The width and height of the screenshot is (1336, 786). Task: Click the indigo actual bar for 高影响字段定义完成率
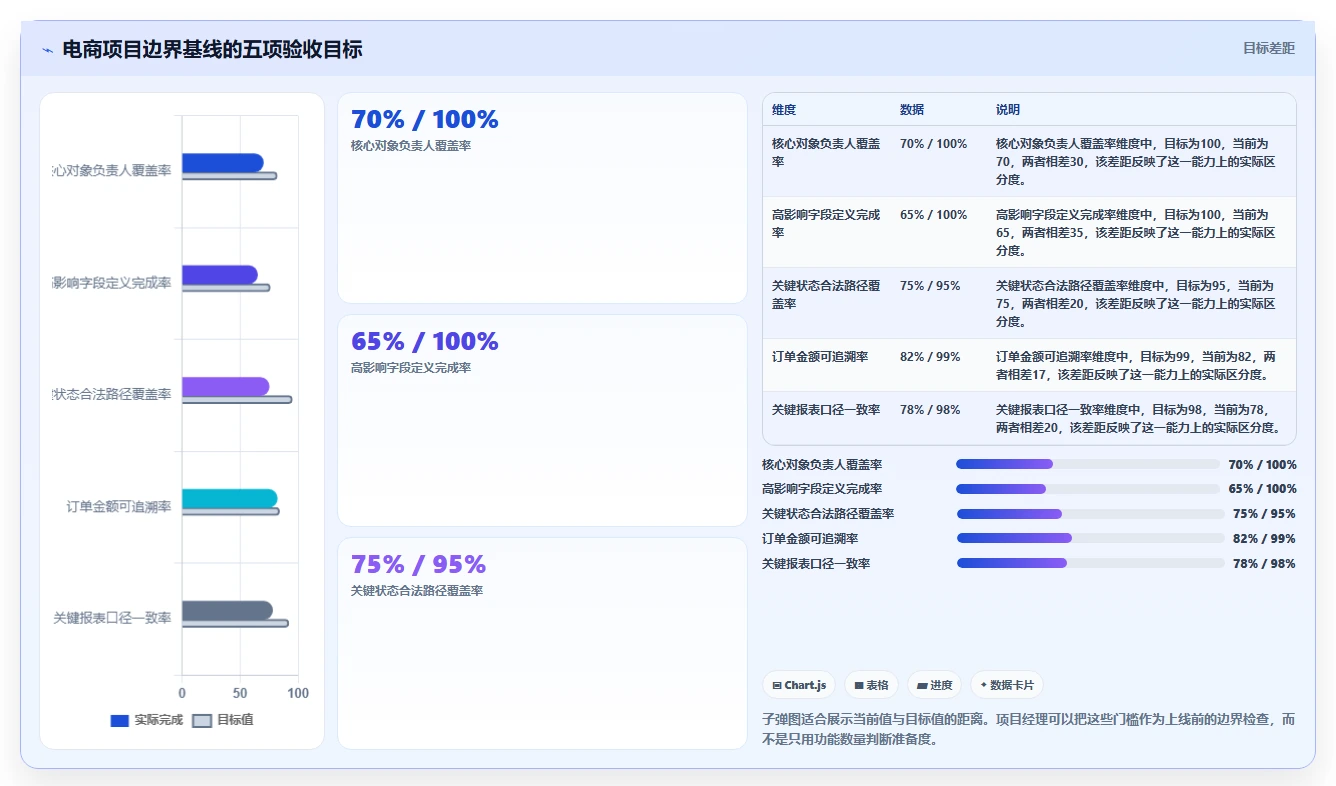point(219,275)
